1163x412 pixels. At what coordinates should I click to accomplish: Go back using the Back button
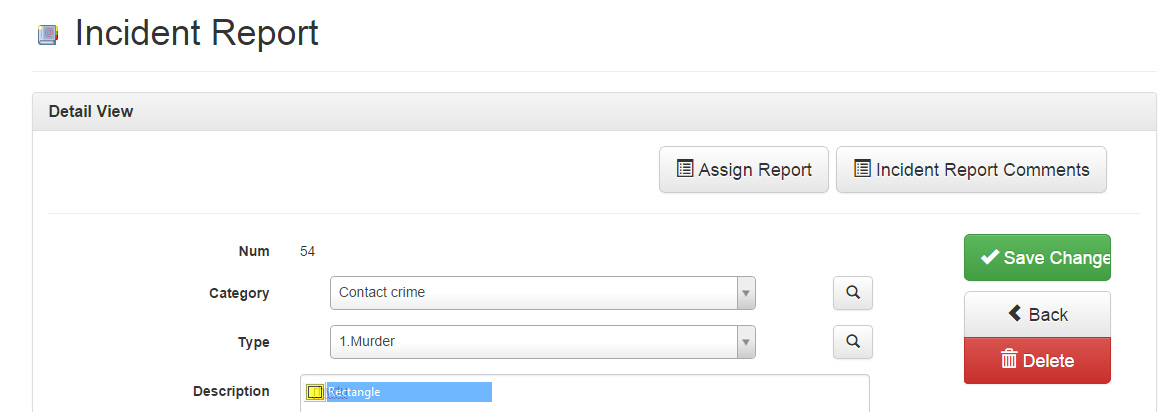(x=1037, y=314)
